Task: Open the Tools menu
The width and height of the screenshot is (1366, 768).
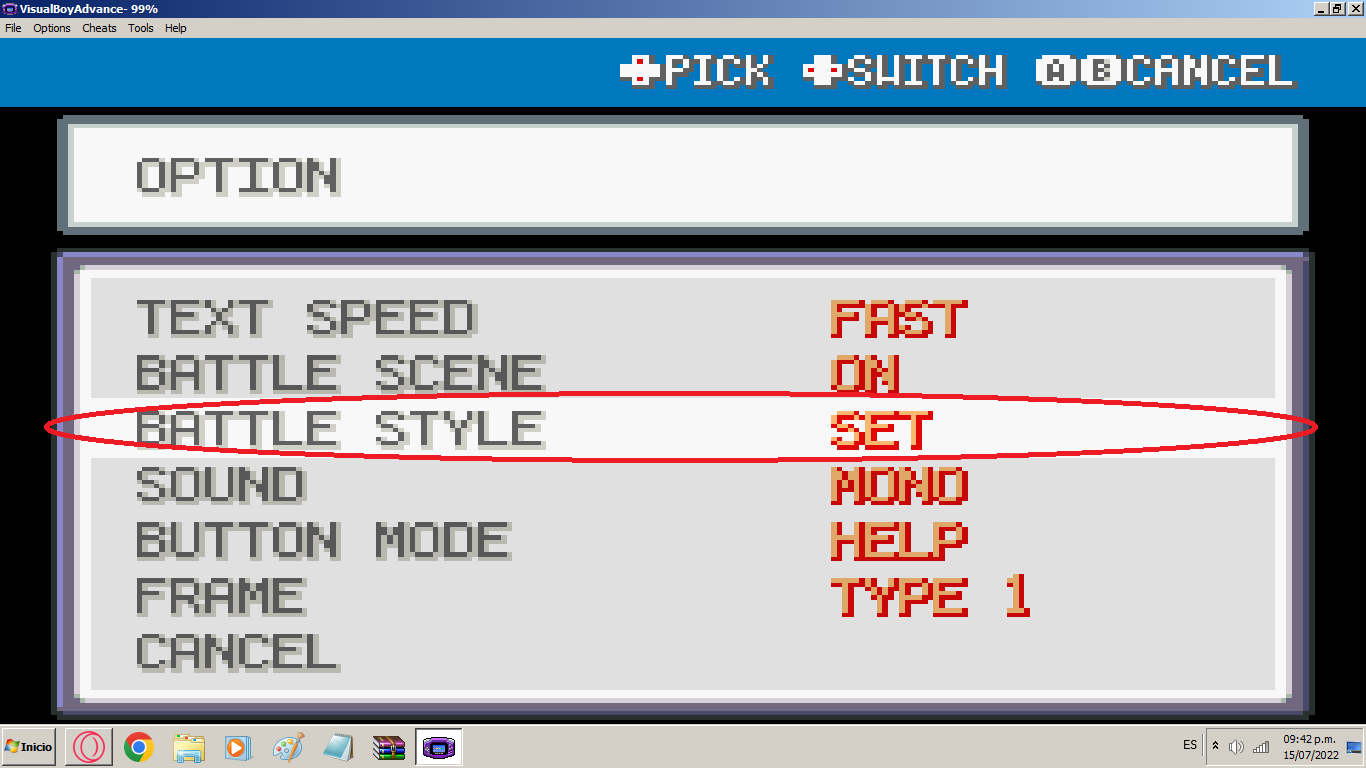Action: [x=141, y=28]
